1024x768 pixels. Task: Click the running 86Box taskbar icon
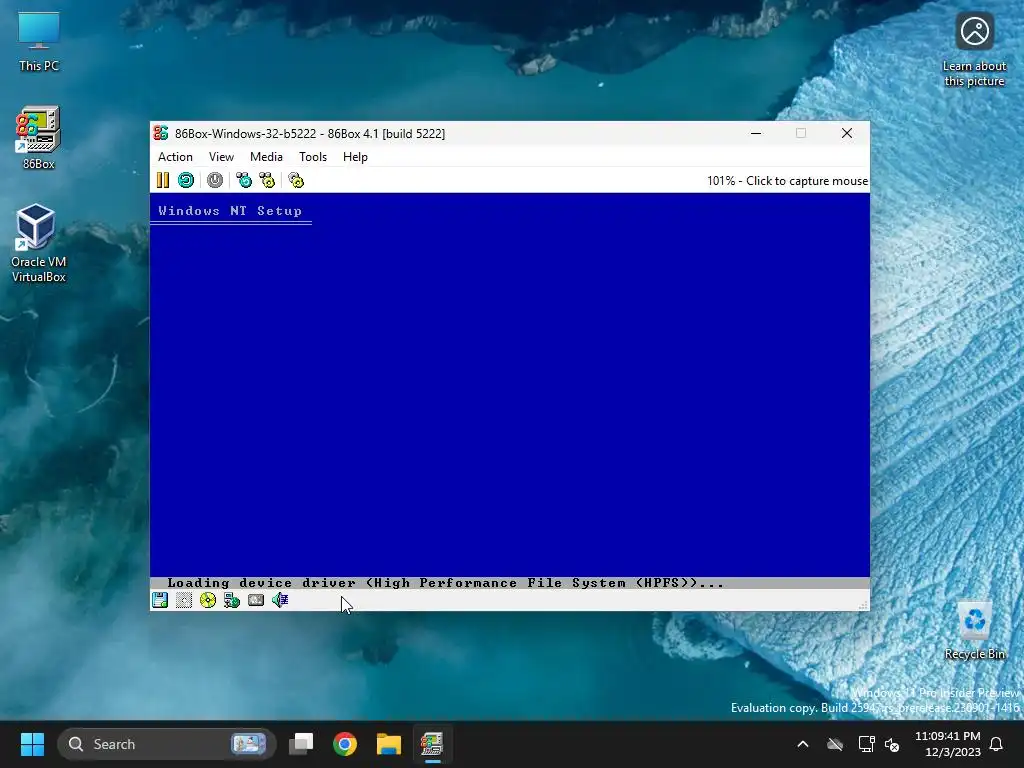pos(432,744)
